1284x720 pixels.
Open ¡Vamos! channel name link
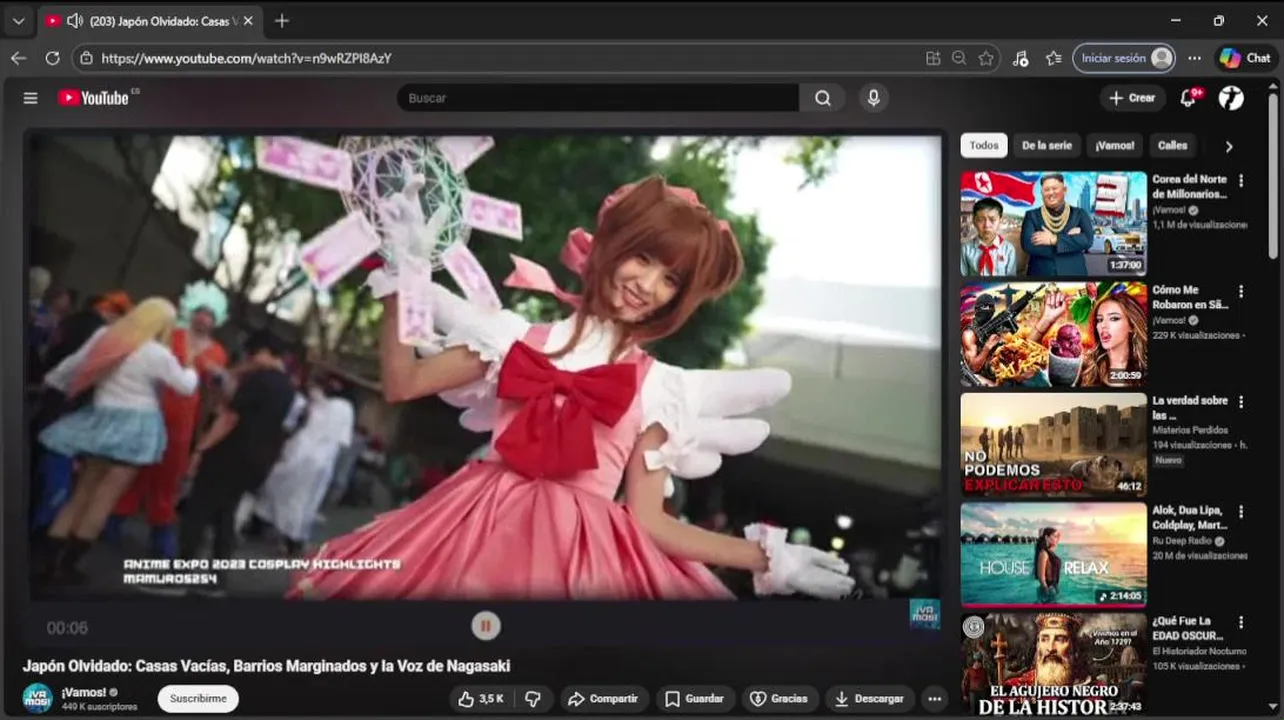[x=83, y=692]
